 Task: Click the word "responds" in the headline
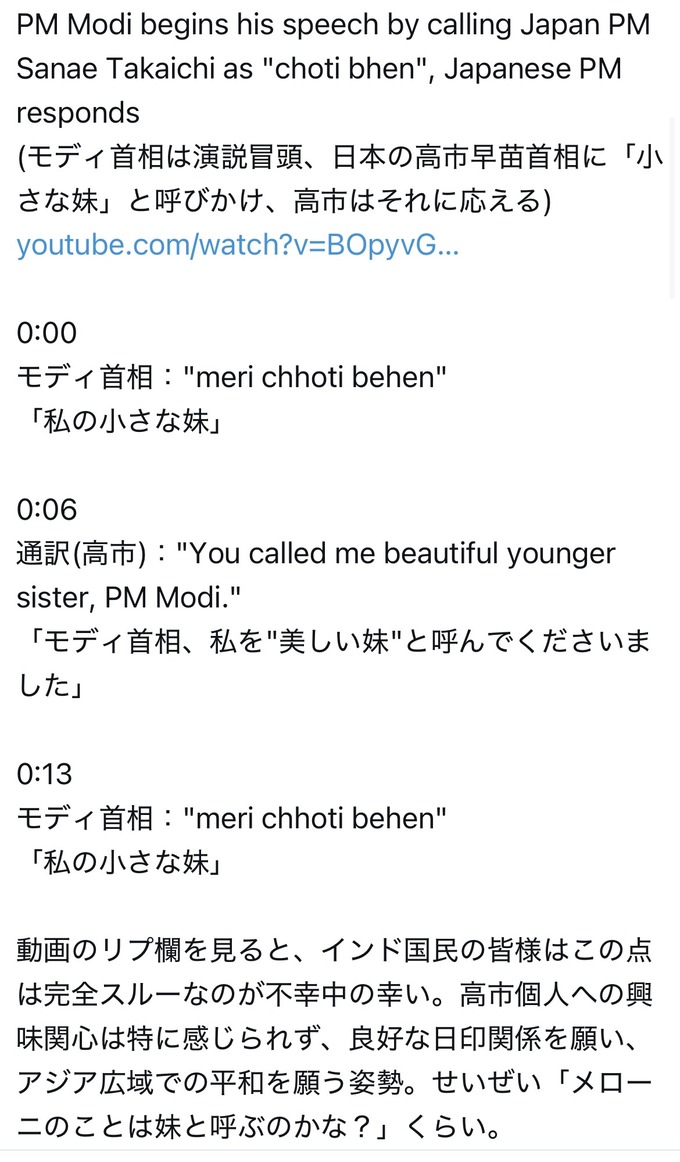pyautogui.click(x=78, y=113)
